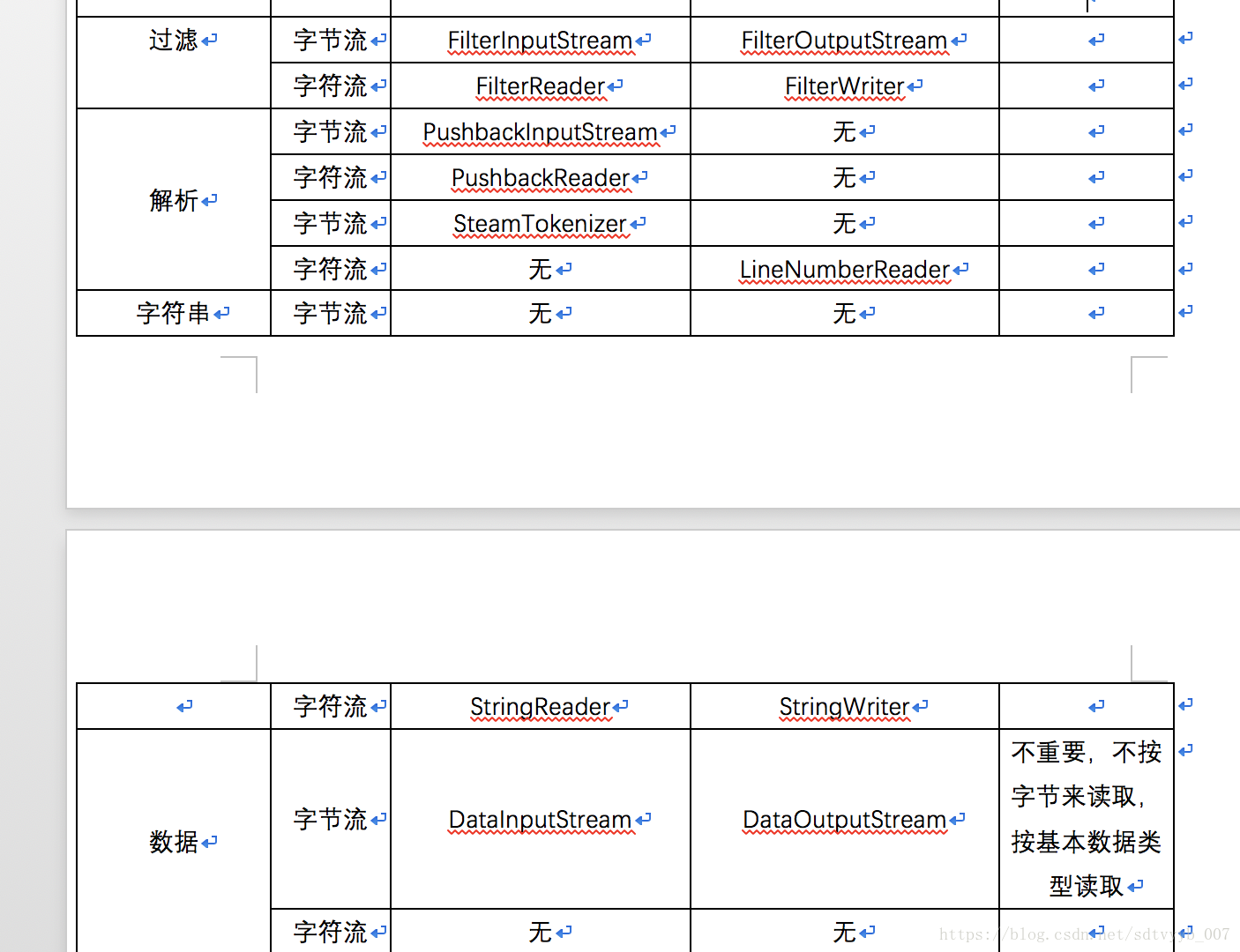1240x952 pixels.
Task: Click 无 beside SteamTokenizer
Action: tap(844, 223)
